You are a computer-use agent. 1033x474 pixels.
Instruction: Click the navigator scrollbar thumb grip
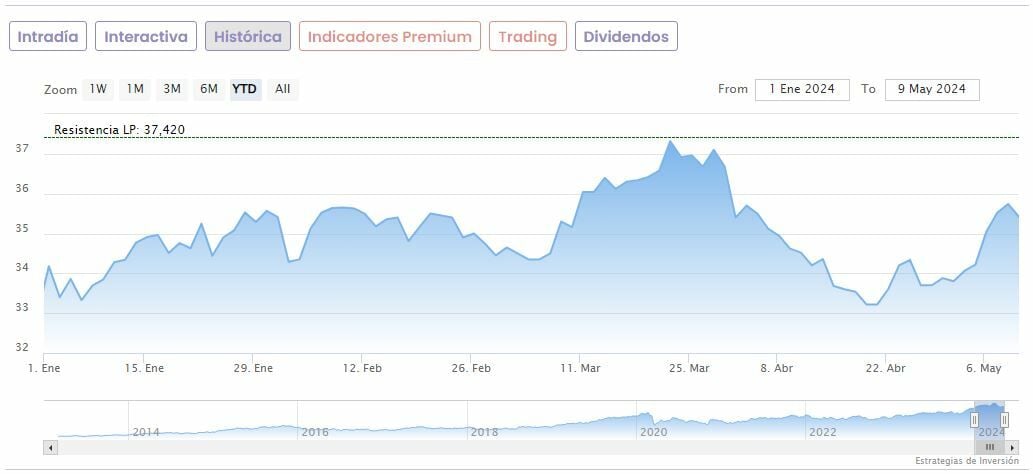pos(990,447)
